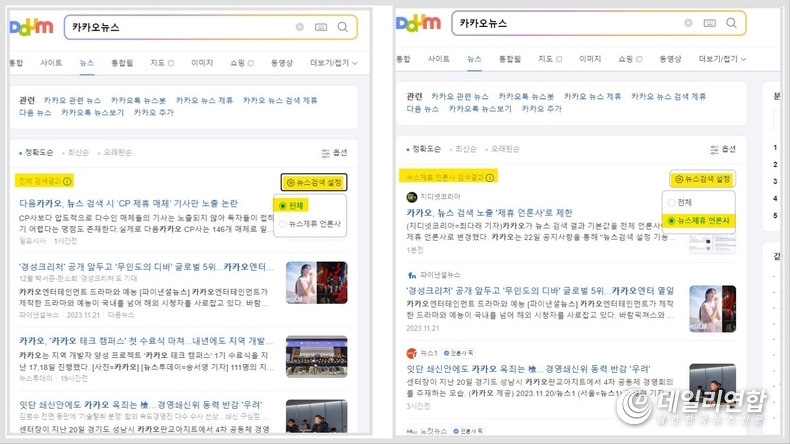Switch to 뉴스 tab in left screenshot
Viewport: 790px width, 444px height.
click(87, 63)
